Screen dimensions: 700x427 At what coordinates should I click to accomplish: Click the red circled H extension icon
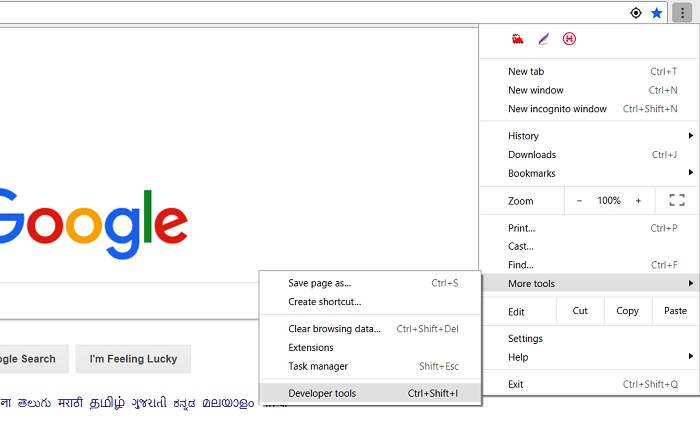[x=569, y=39]
